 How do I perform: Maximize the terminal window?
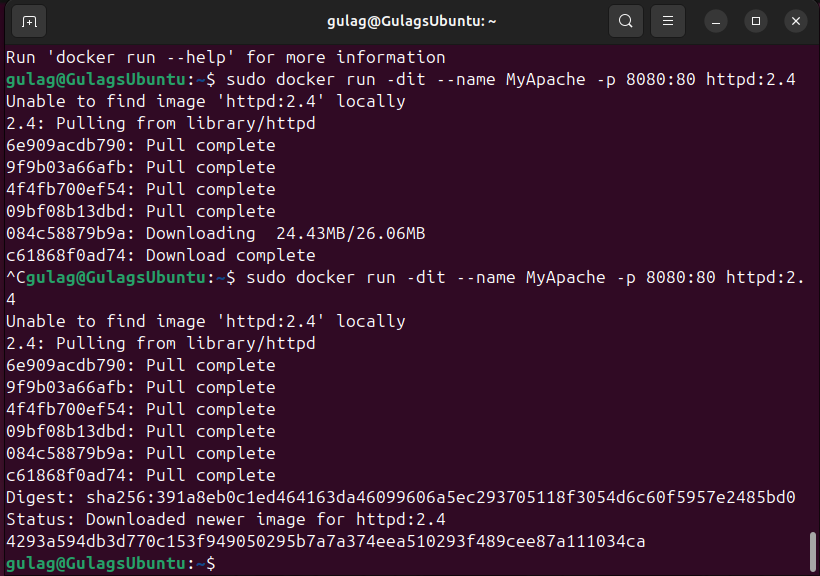click(x=756, y=21)
